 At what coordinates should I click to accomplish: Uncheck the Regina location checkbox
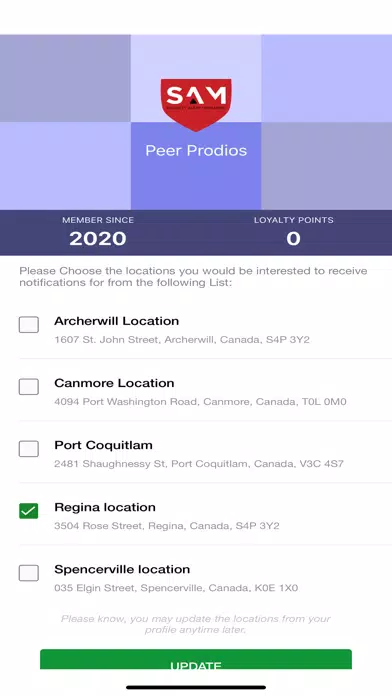point(28,511)
